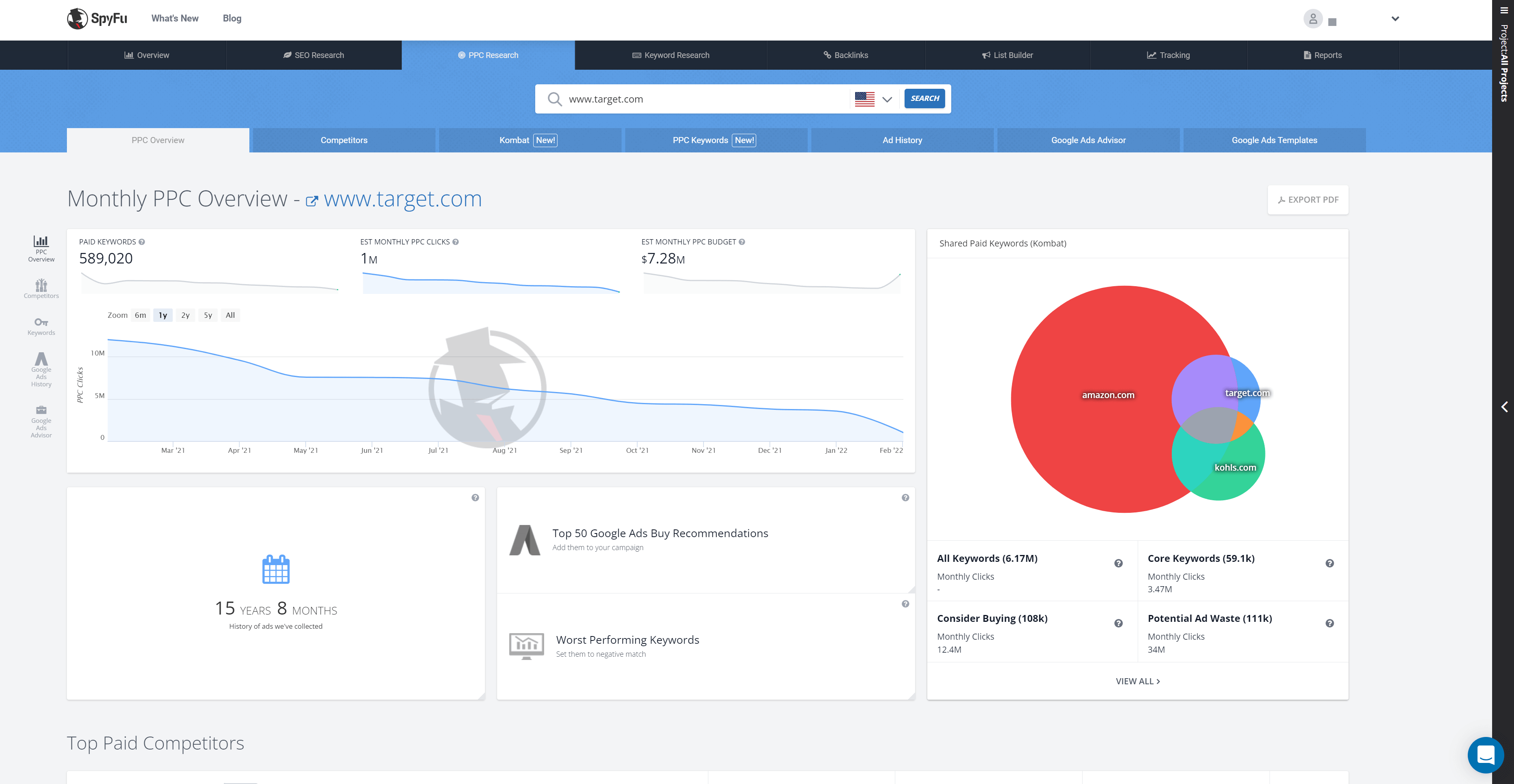Set chart zoom to 6m
1514x784 pixels.
tap(140, 315)
